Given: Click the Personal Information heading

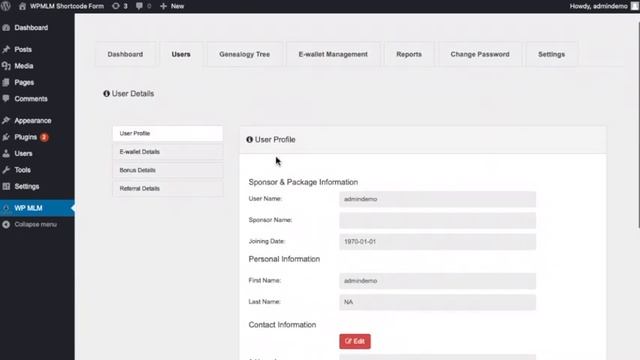Looking at the screenshot, I should pos(284,259).
